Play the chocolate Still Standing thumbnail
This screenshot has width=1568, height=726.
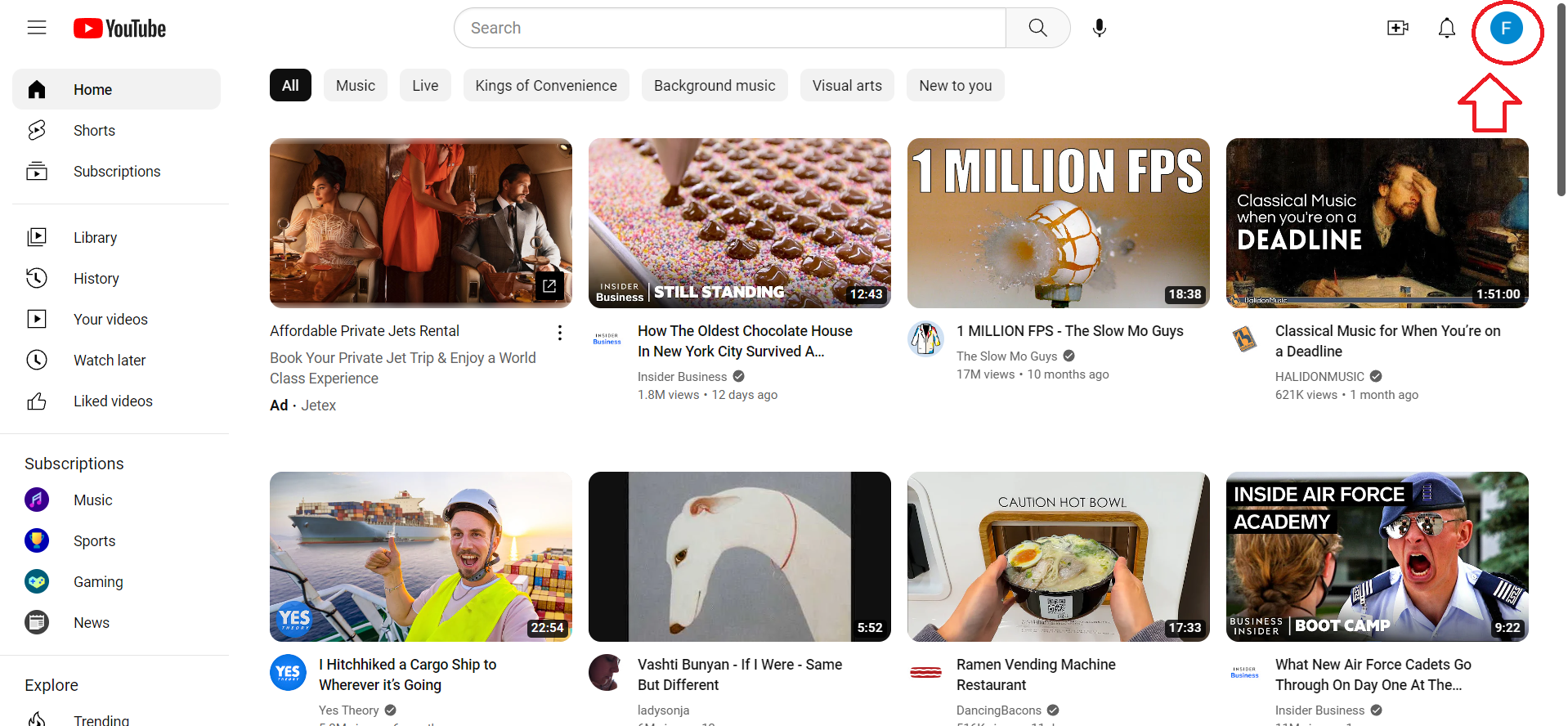[740, 223]
